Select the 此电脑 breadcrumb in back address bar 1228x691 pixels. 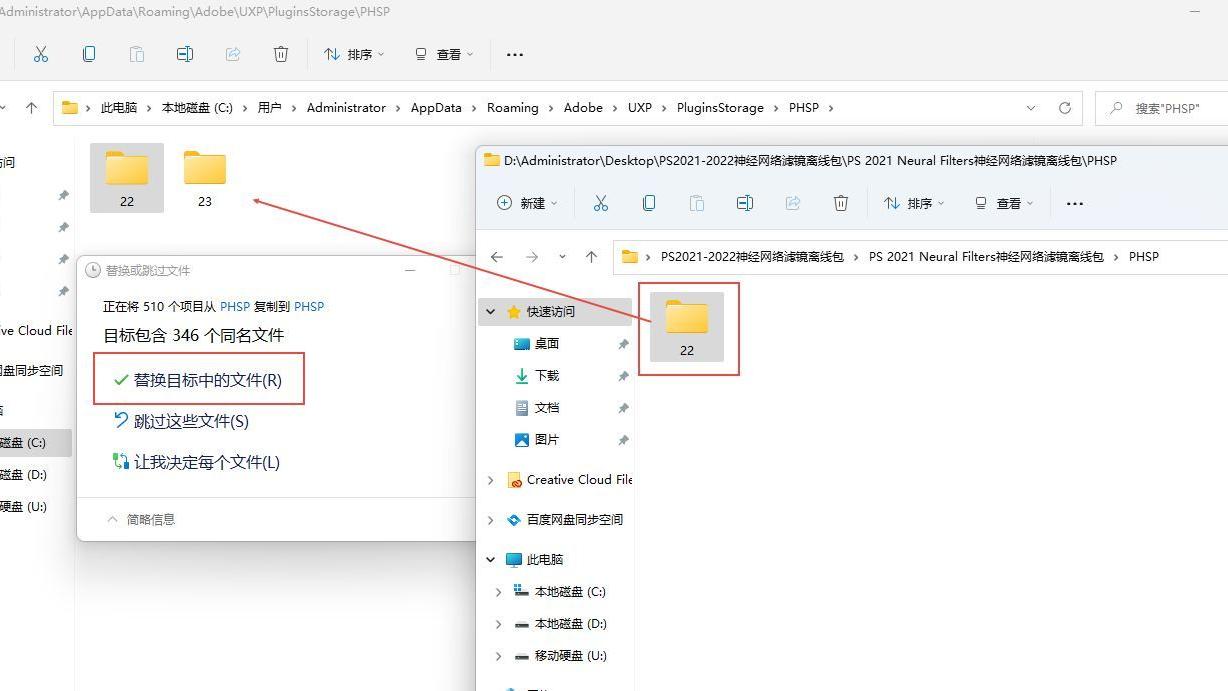click(119, 108)
